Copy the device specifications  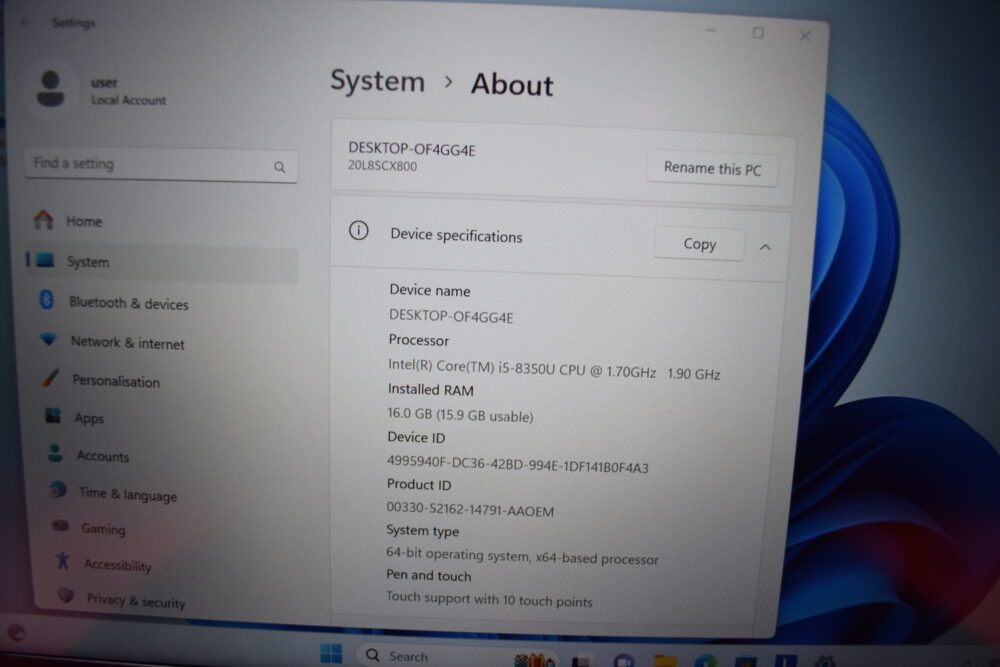[x=700, y=244]
